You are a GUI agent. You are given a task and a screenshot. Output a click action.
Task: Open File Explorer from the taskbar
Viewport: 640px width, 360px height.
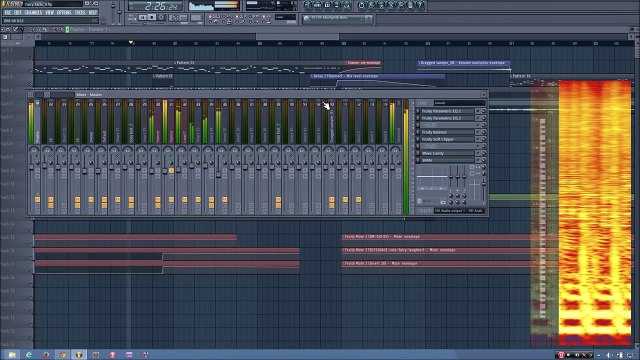[x=11, y=355]
